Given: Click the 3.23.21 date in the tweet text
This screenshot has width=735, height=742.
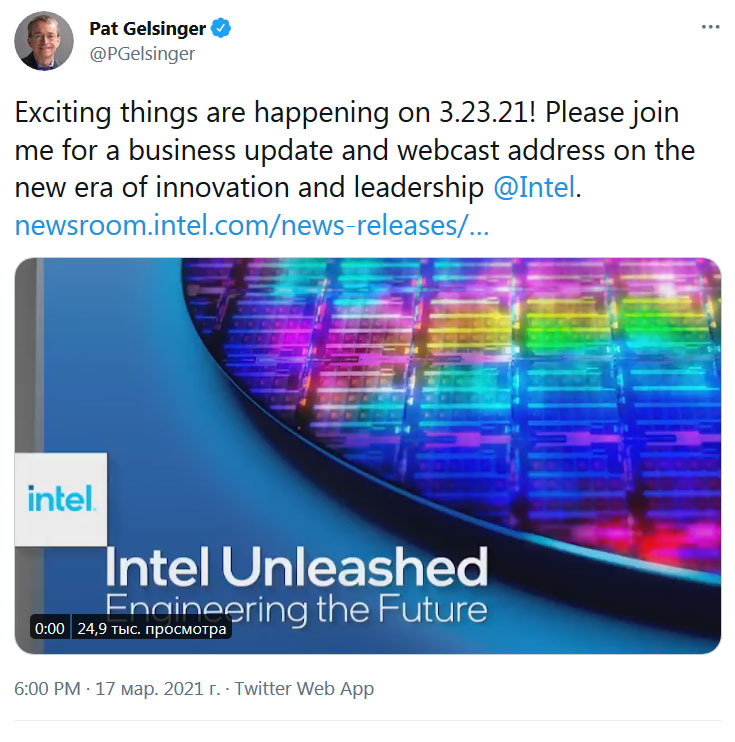Looking at the screenshot, I should pos(478,113).
